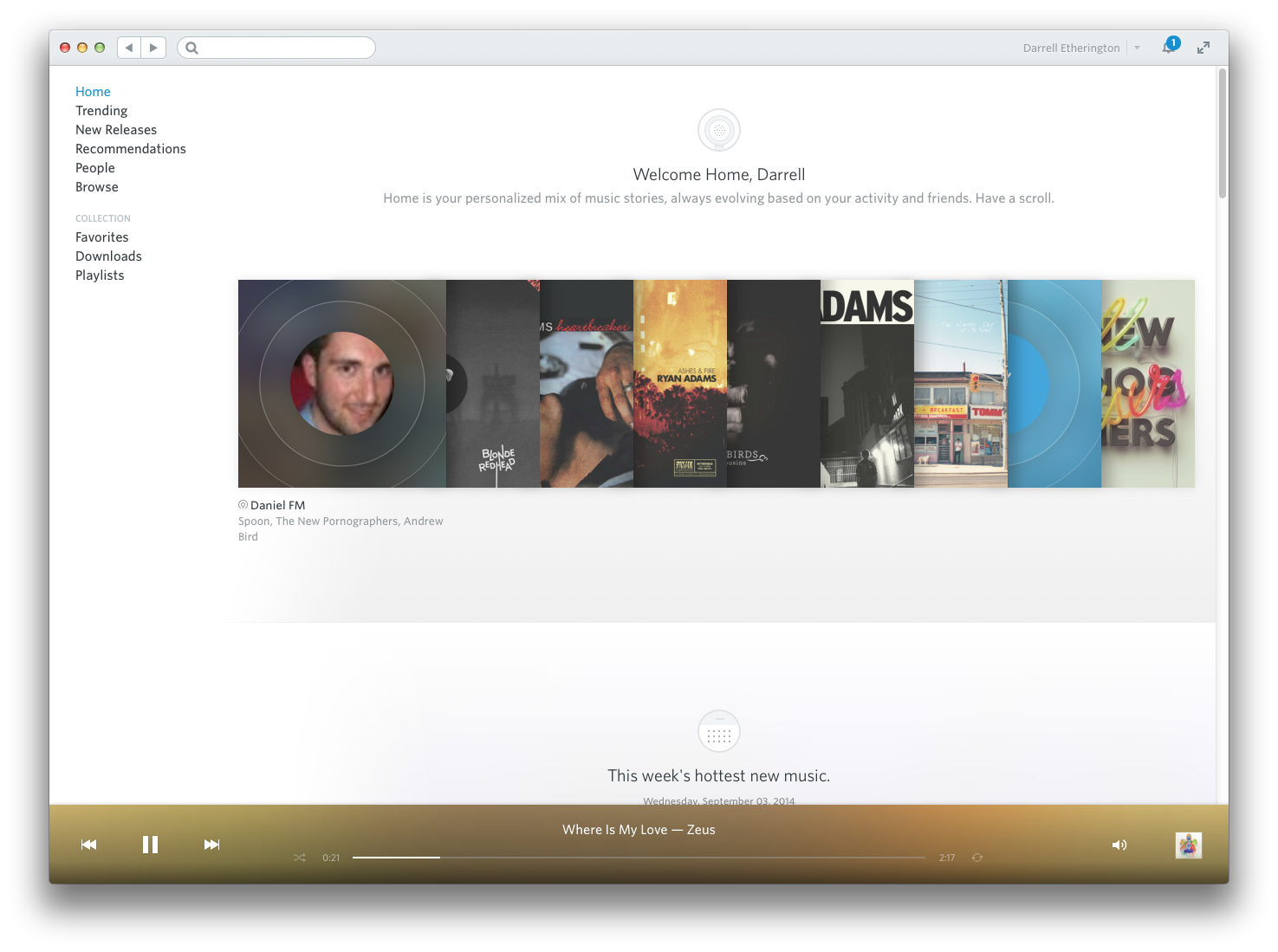1278x952 pixels.
Task: Select Home in the sidebar
Action: pos(93,92)
